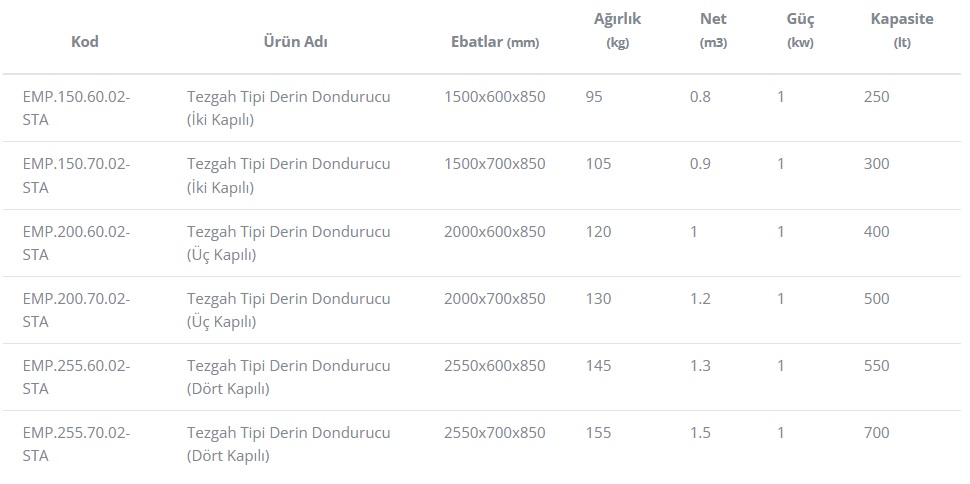Screen dimensions: 970x484
Task: Click the 700 capacity value
Action: tap(876, 433)
